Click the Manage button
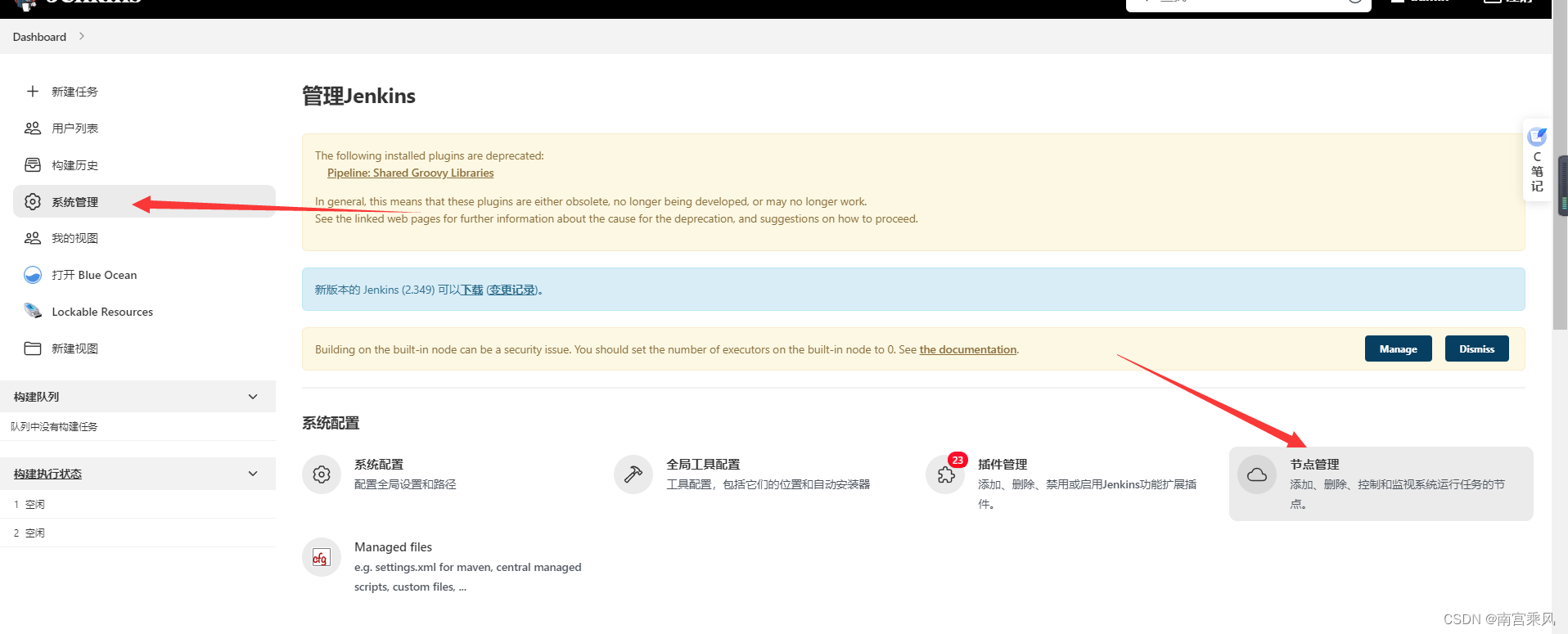Image resolution: width=1568 pixels, height=634 pixels. (x=1398, y=348)
